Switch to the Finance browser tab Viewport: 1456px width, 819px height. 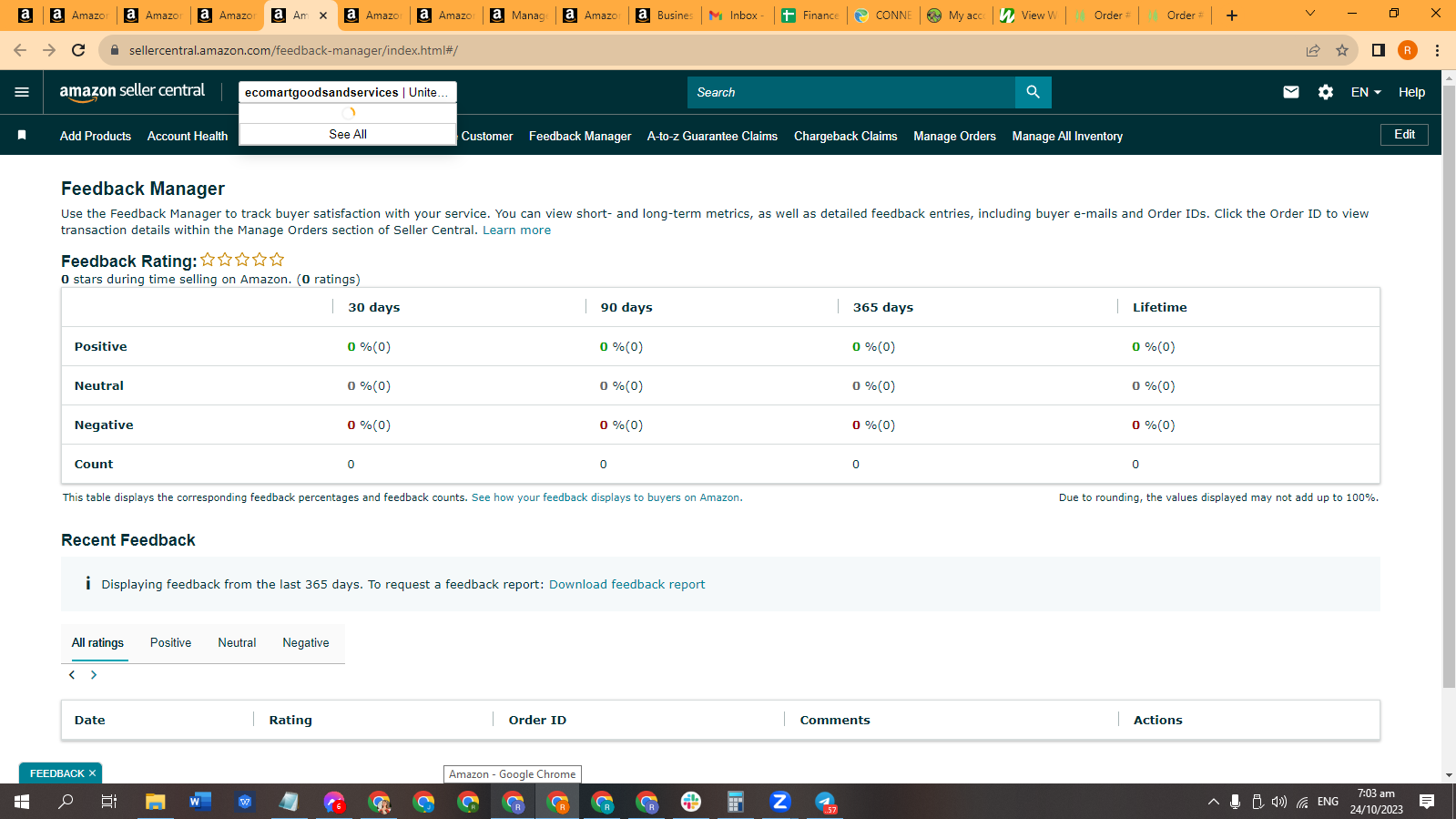point(810,15)
